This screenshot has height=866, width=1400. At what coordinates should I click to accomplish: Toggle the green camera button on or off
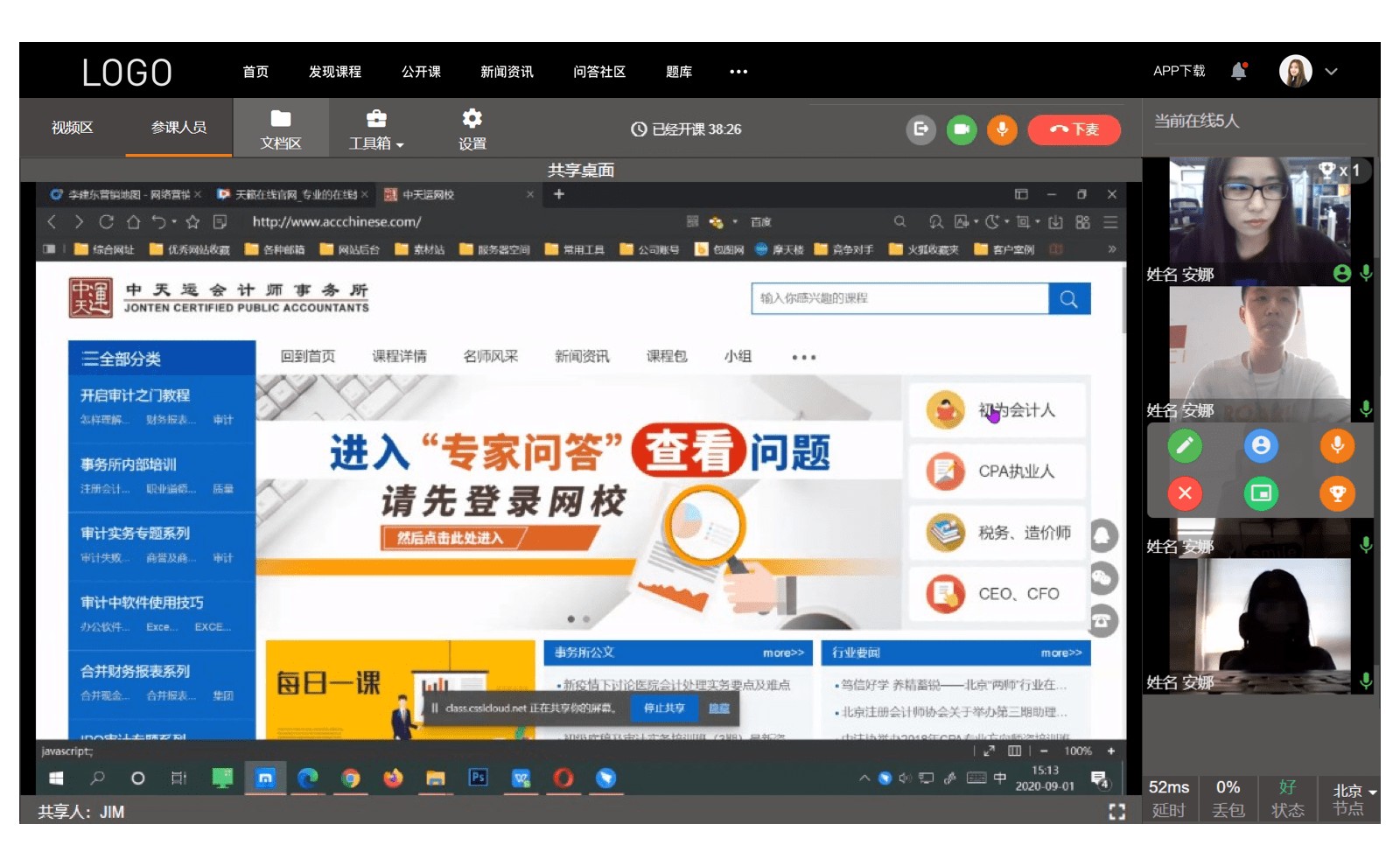click(962, 129)
